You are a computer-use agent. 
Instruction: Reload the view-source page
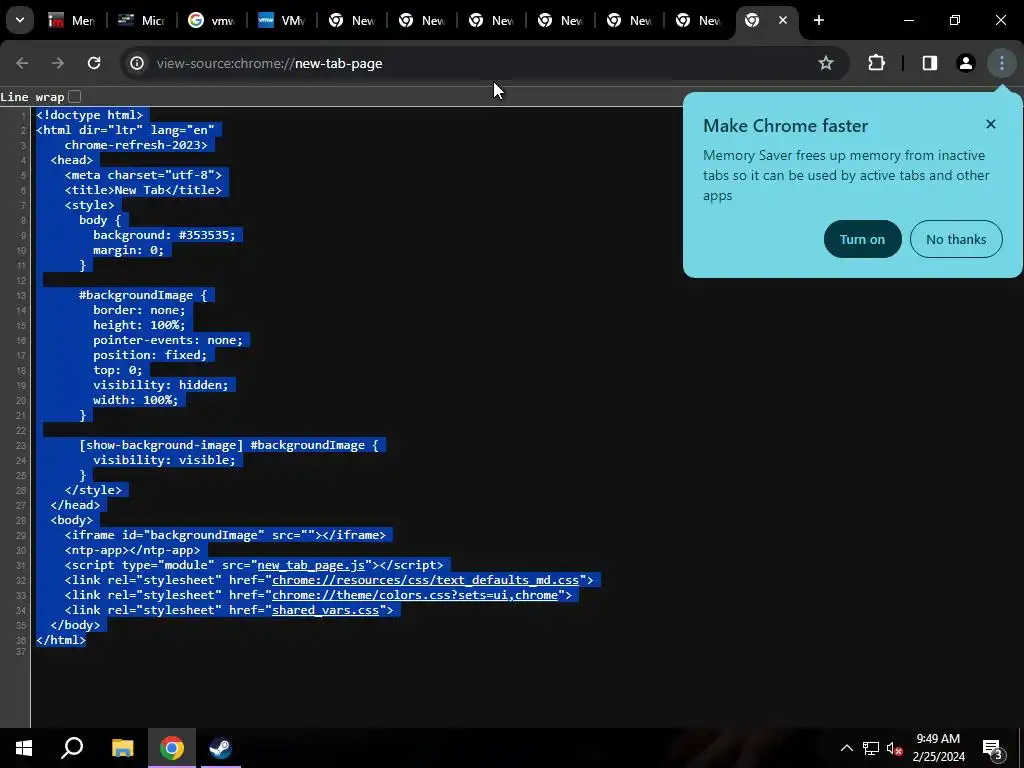94,63
